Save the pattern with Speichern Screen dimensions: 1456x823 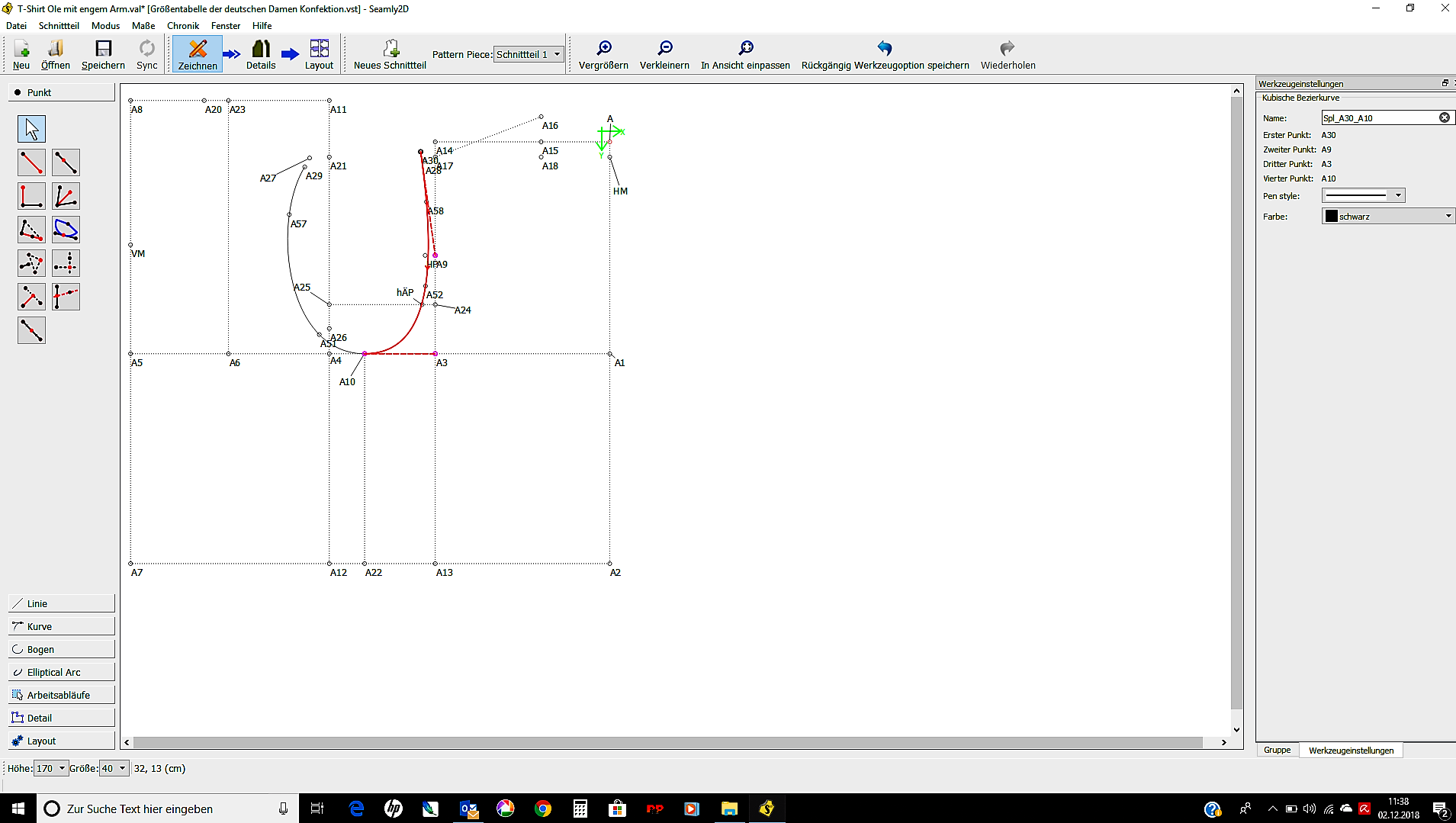(103, 55)
